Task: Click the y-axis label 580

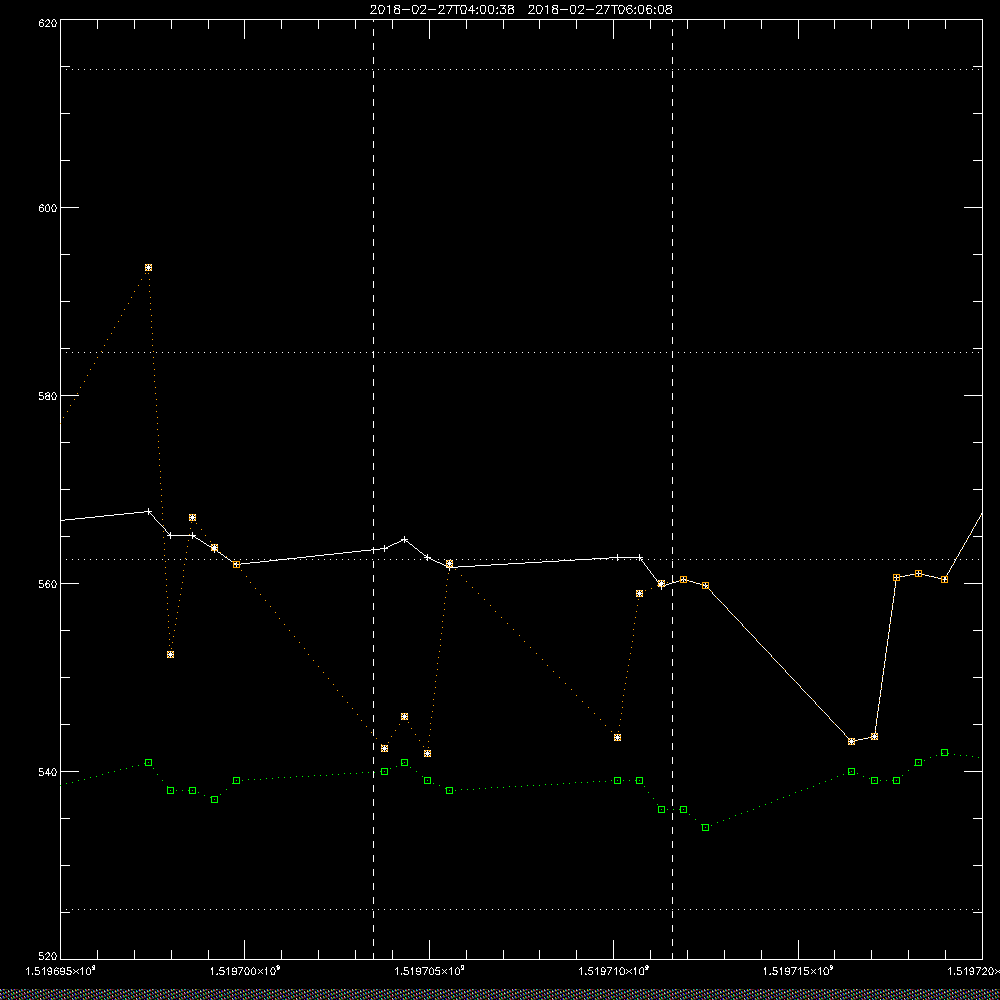Action: [x=48, y=395]
